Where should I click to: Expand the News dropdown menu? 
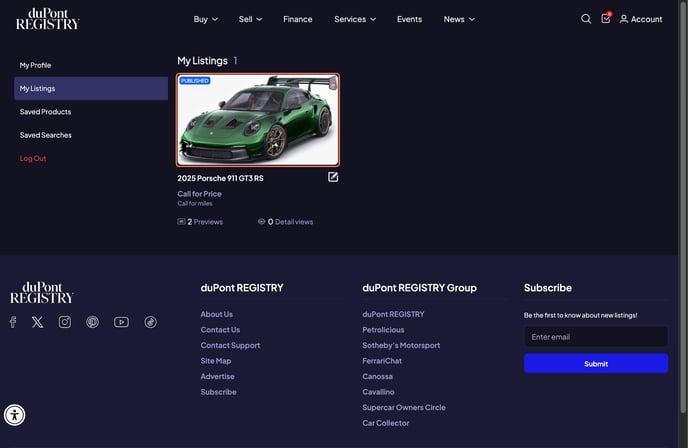459,19
